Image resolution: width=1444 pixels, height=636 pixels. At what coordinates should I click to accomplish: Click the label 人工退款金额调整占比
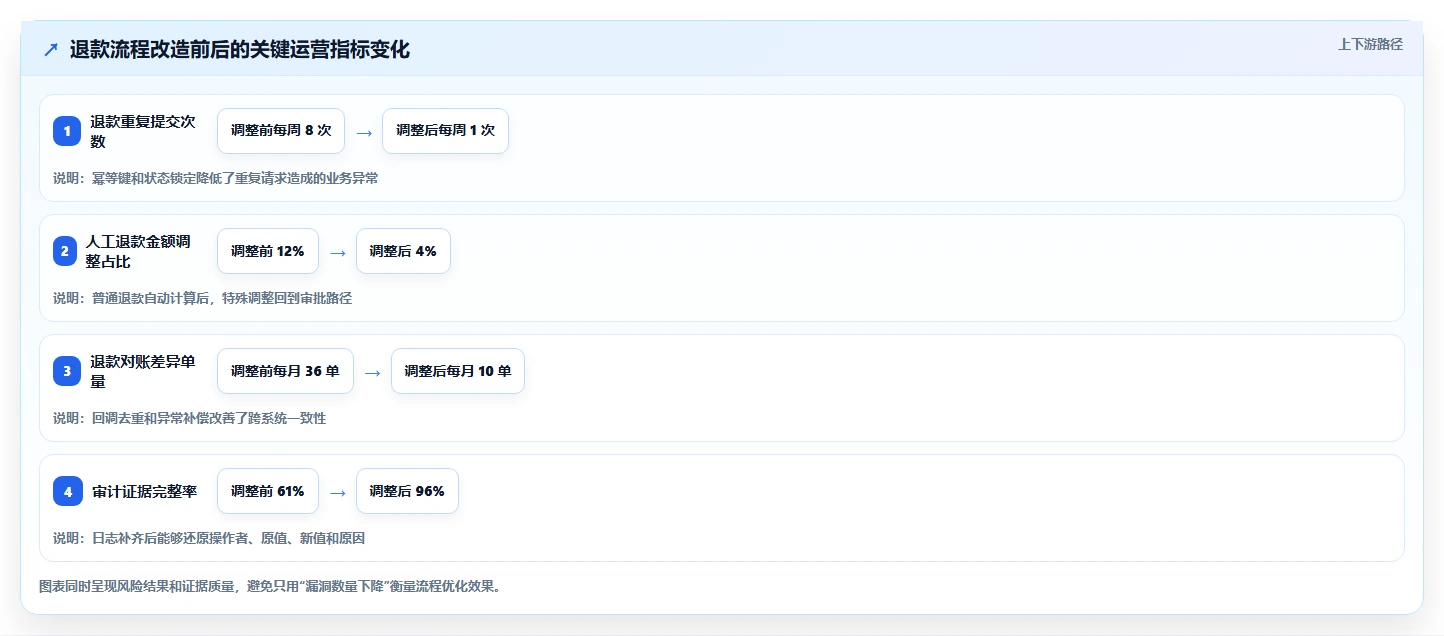(x=138, y=251)
